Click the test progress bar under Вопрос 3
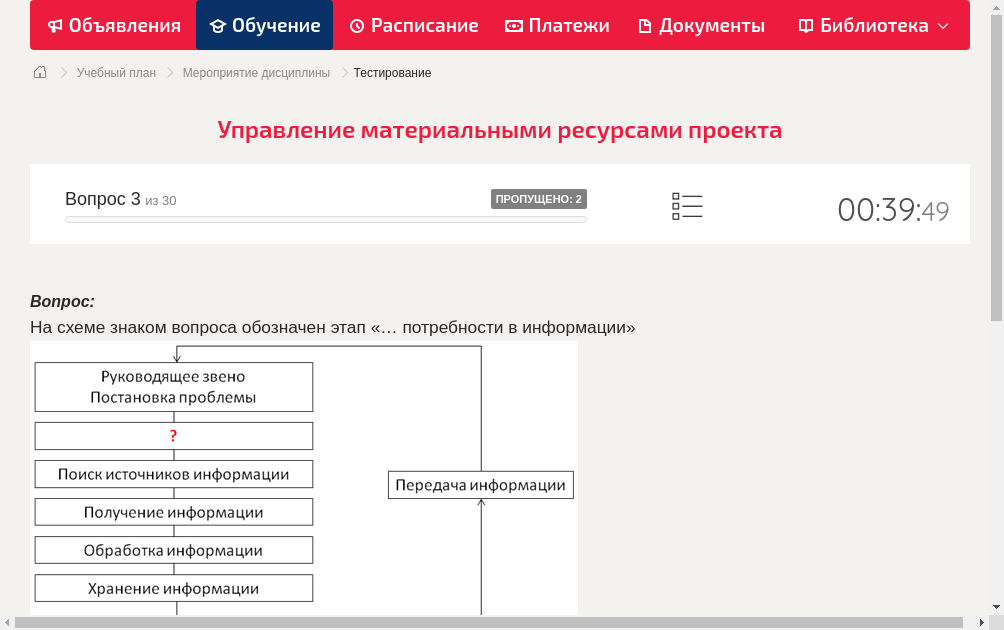 [325, 219]
